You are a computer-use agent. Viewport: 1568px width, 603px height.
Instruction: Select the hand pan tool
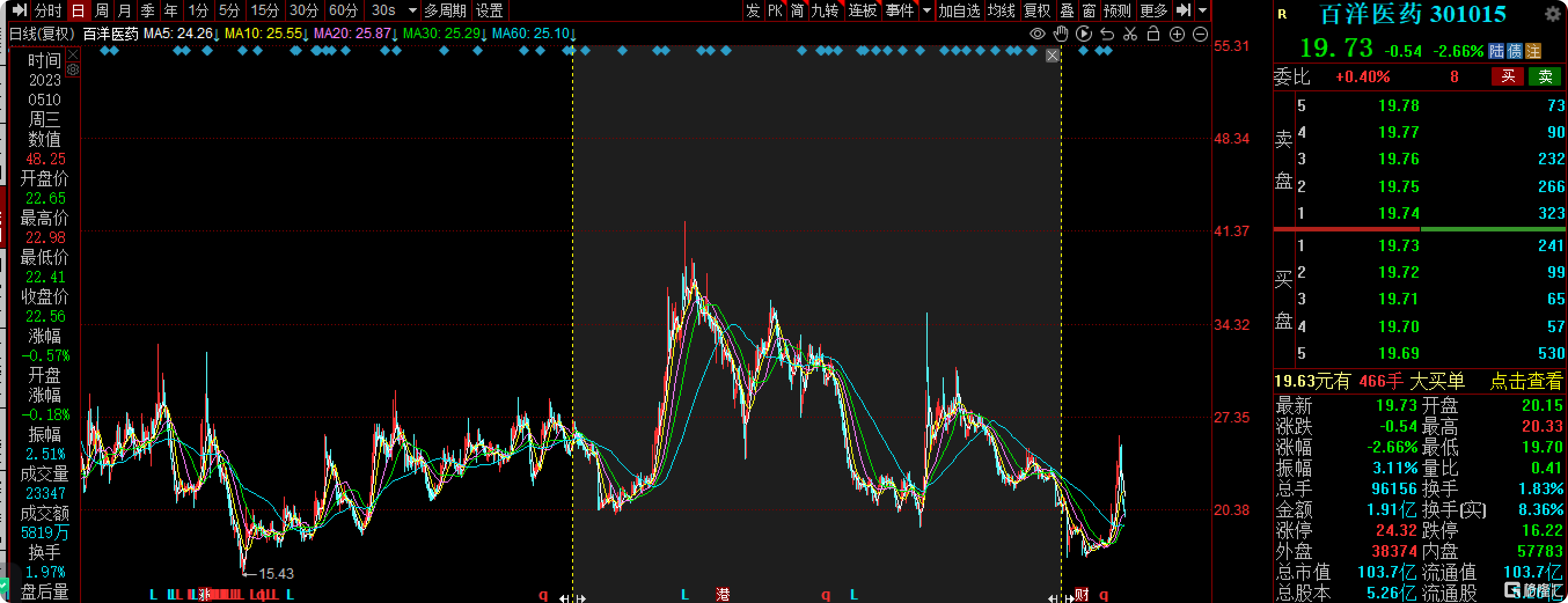click(x=1060, y=34)
